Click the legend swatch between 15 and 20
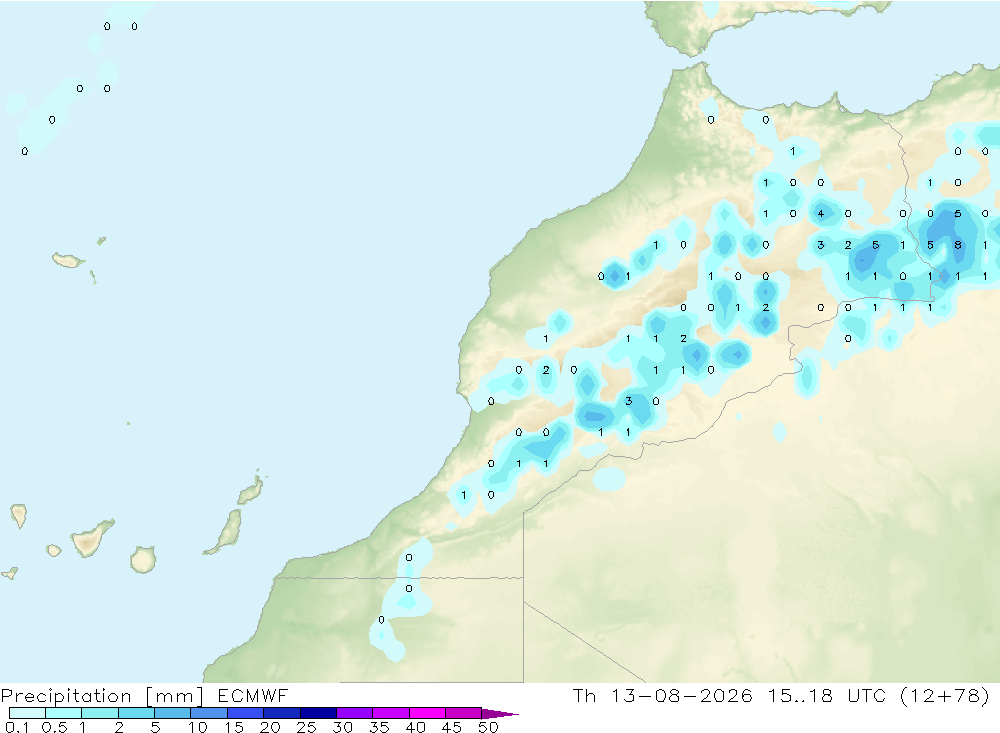The image size is (1000, 733). pos(245,713)
